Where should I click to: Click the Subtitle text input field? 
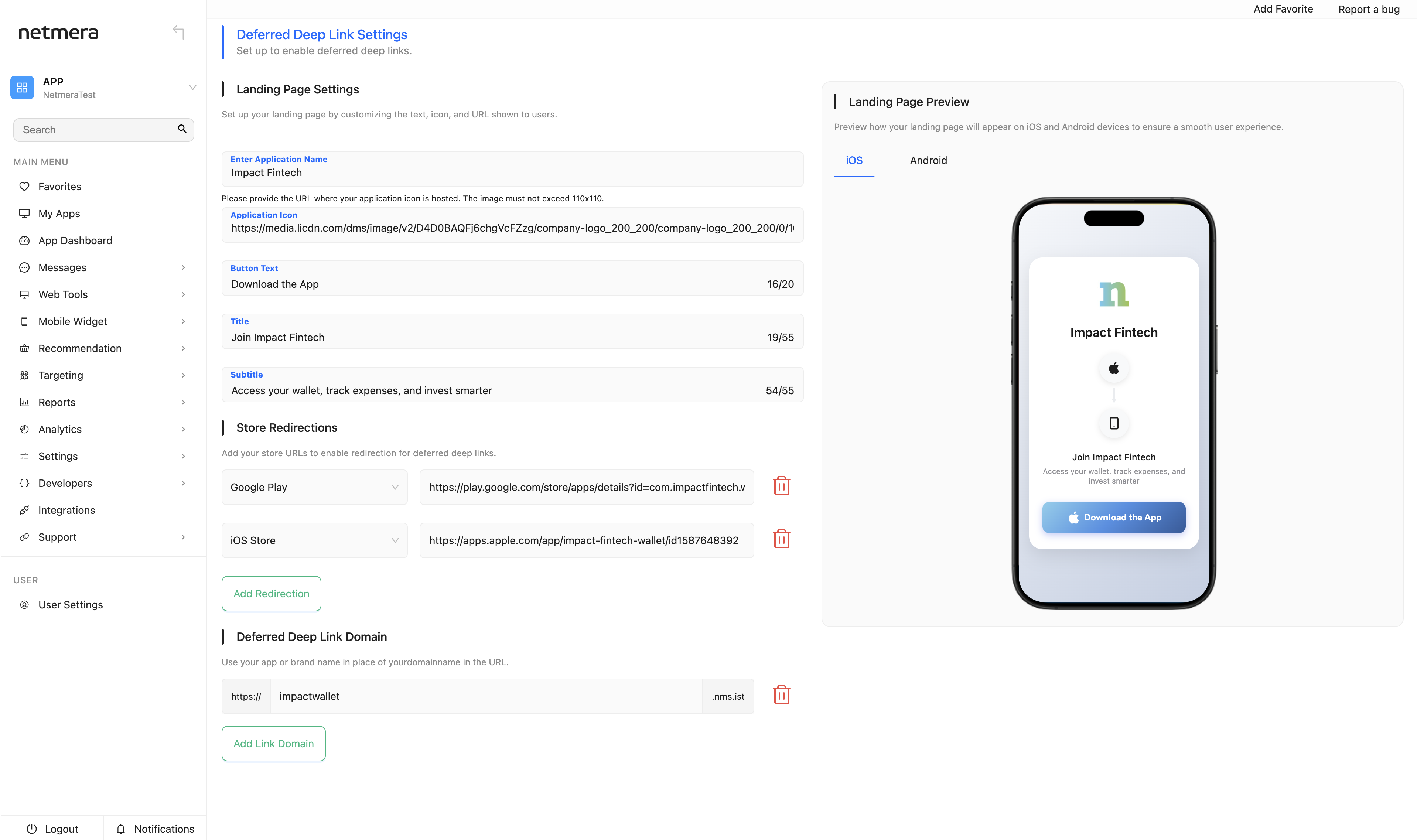(x=492, y=390)
